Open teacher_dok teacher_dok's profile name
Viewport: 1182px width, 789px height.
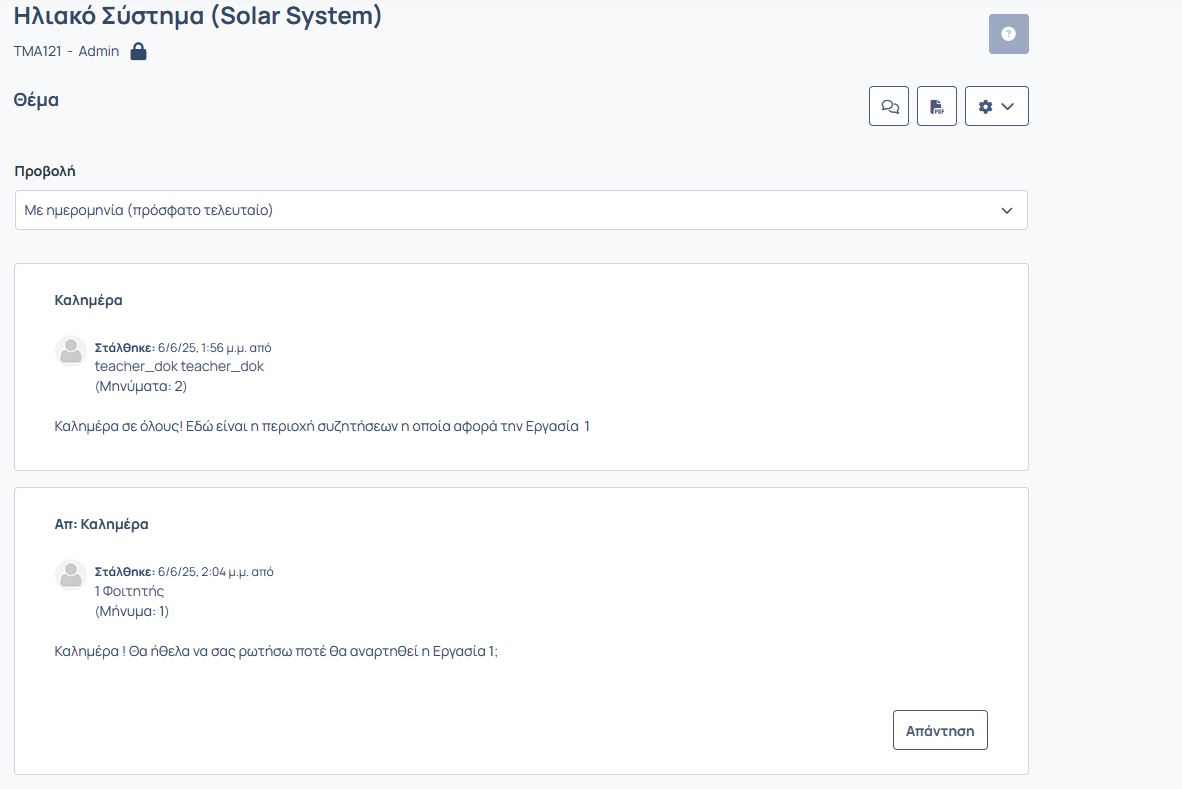click(x=179, y=366)
